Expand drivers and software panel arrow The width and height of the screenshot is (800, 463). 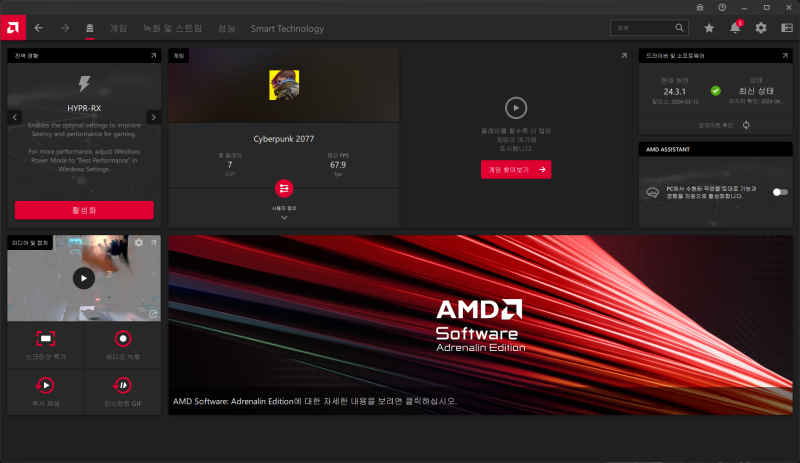[x=785, y=56]
